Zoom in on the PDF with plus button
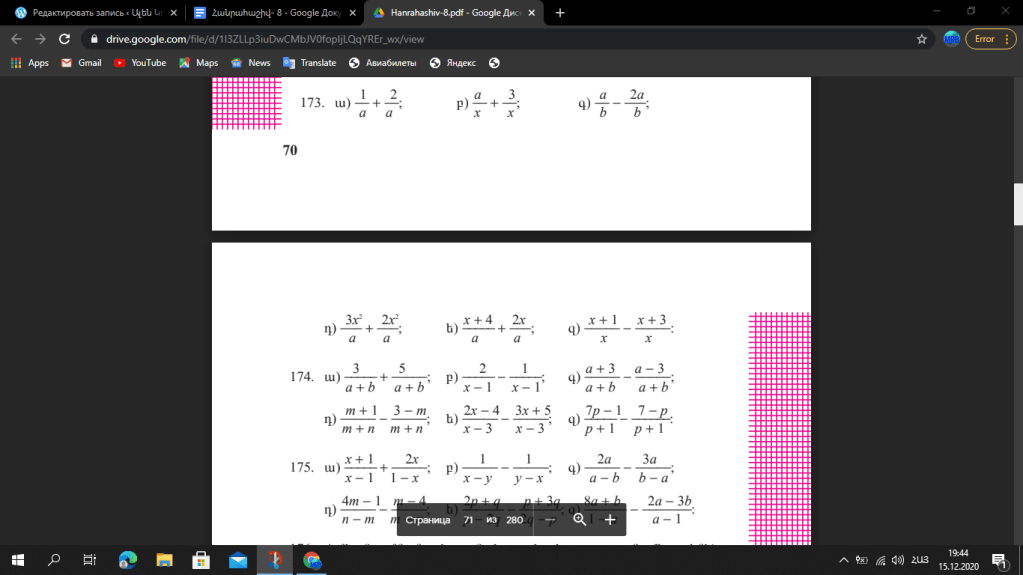This screenshot has height=575, width=1023. (610, 520)
